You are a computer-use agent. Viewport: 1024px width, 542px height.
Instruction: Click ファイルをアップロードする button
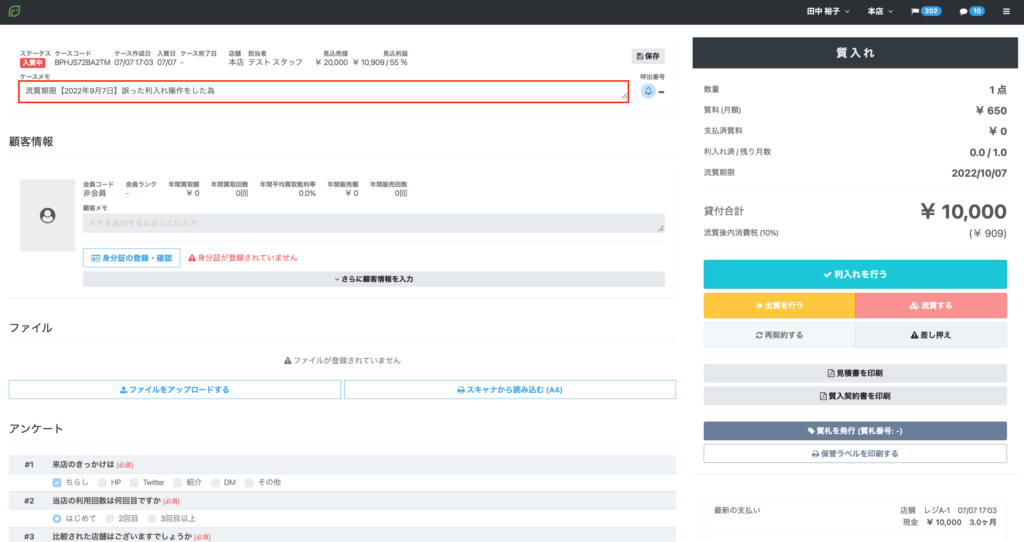coord(174,390)
